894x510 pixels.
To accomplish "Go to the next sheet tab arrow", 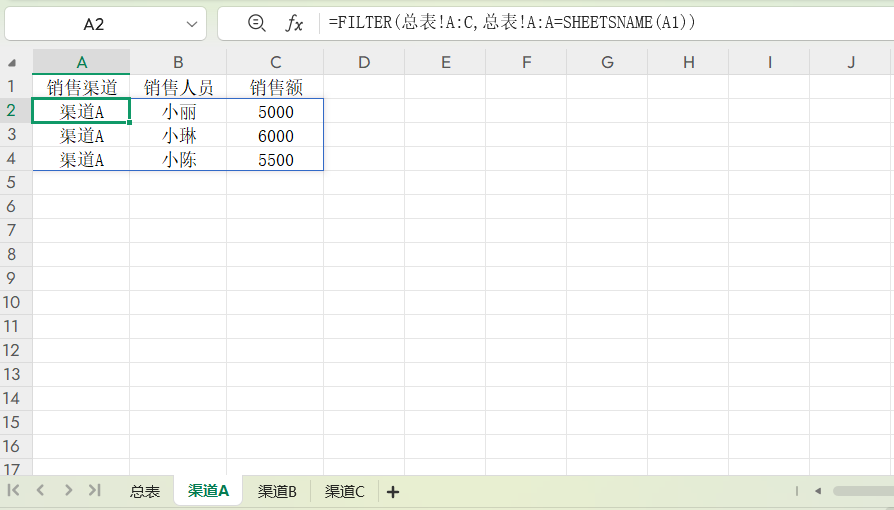I will point(68,490).
